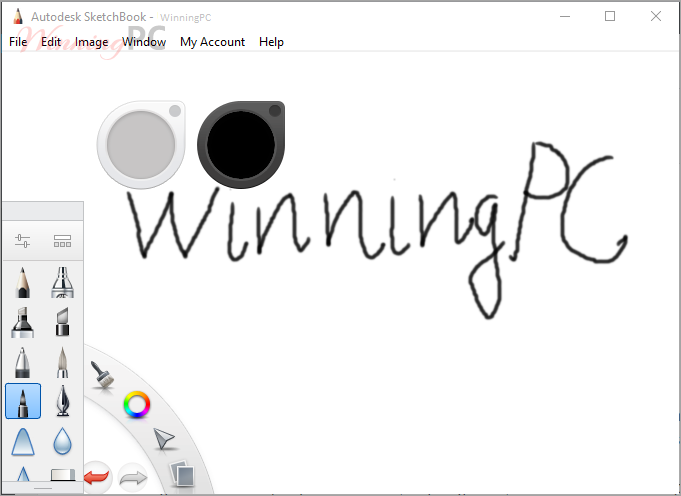The image size is (681, 496).
Task: Click the gray Redo arrow
Action: coord(132,475)
